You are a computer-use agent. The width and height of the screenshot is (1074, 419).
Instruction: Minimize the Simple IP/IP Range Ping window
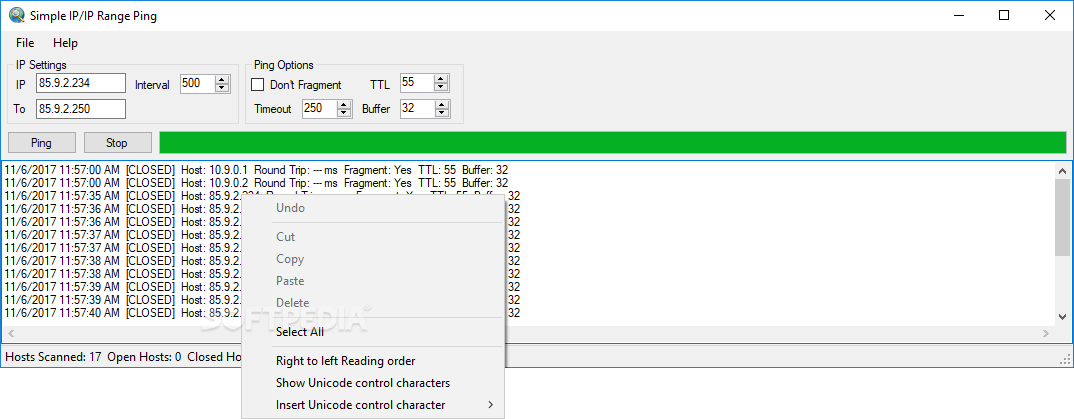958,15
